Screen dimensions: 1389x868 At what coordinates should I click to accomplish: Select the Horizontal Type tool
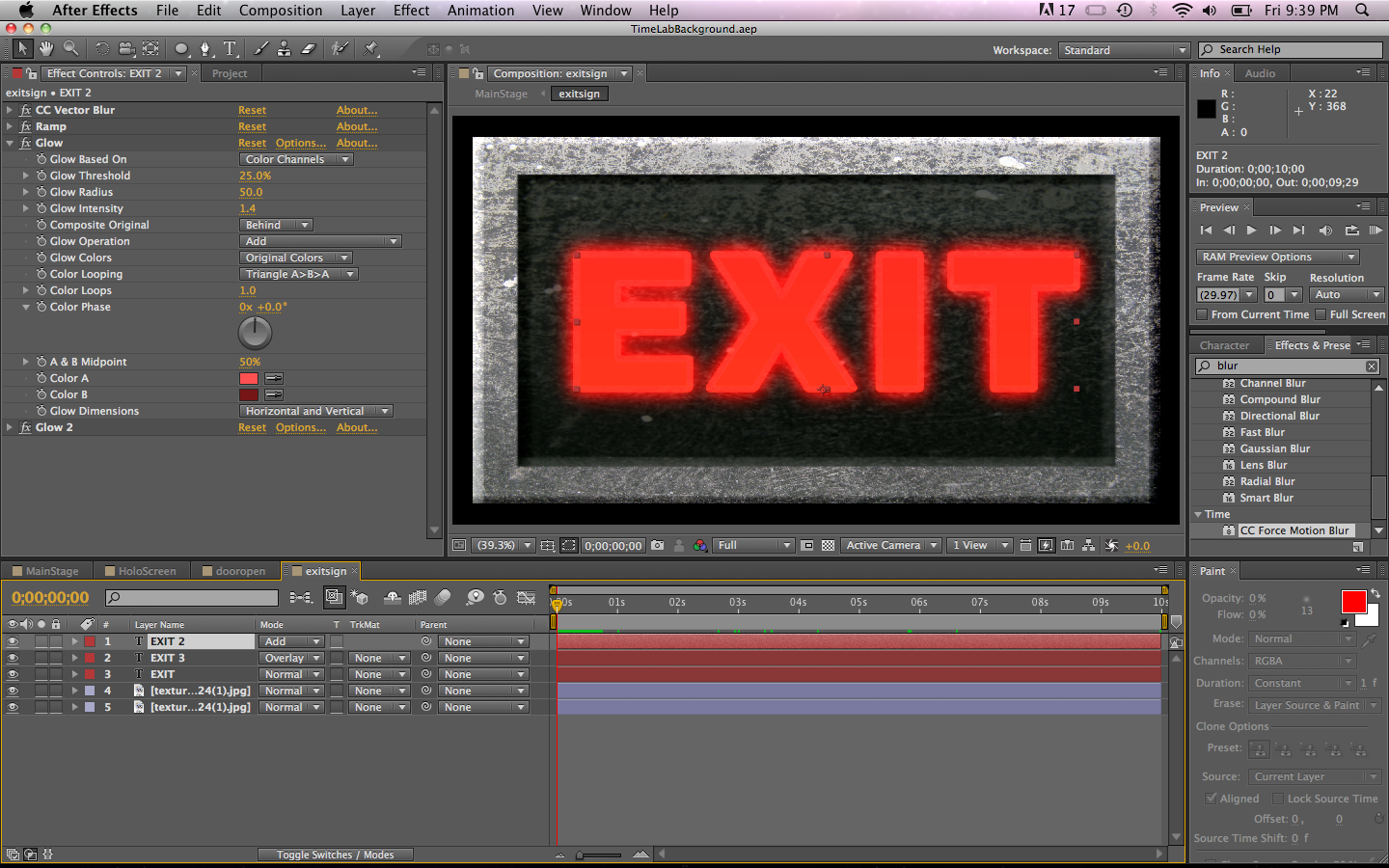click(230, 48)
